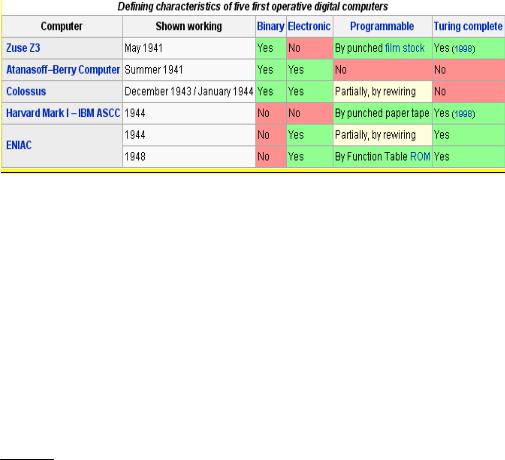Click ENIAC 1948 Turing complete Yes cell
505x460 pixels.
469,156
